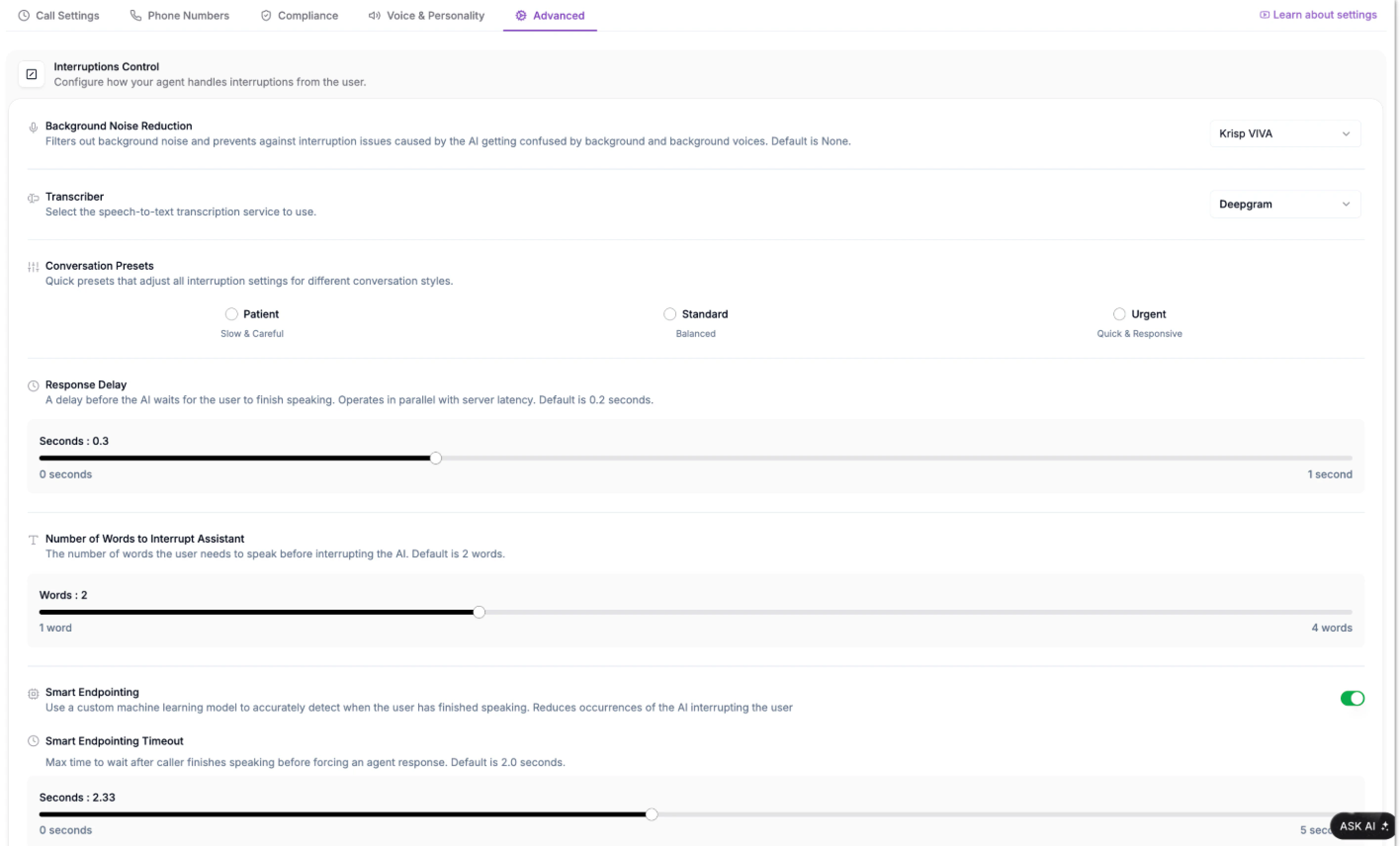Click the clock icon beside Smart Endpointing Timeout
1400x846 pixels.
click(33, 741)
